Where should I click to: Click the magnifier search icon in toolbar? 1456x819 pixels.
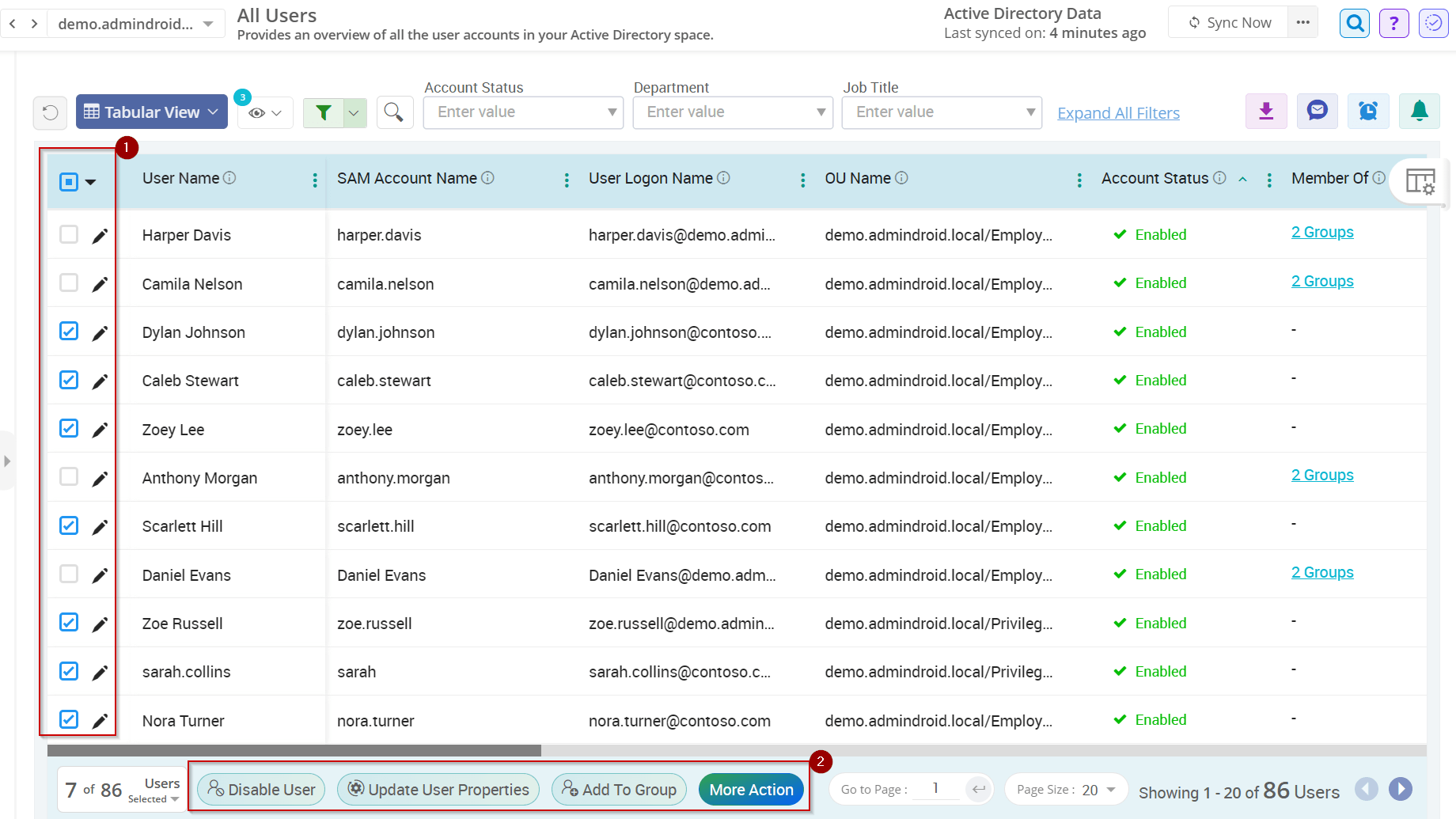click(x=394, y=112)
